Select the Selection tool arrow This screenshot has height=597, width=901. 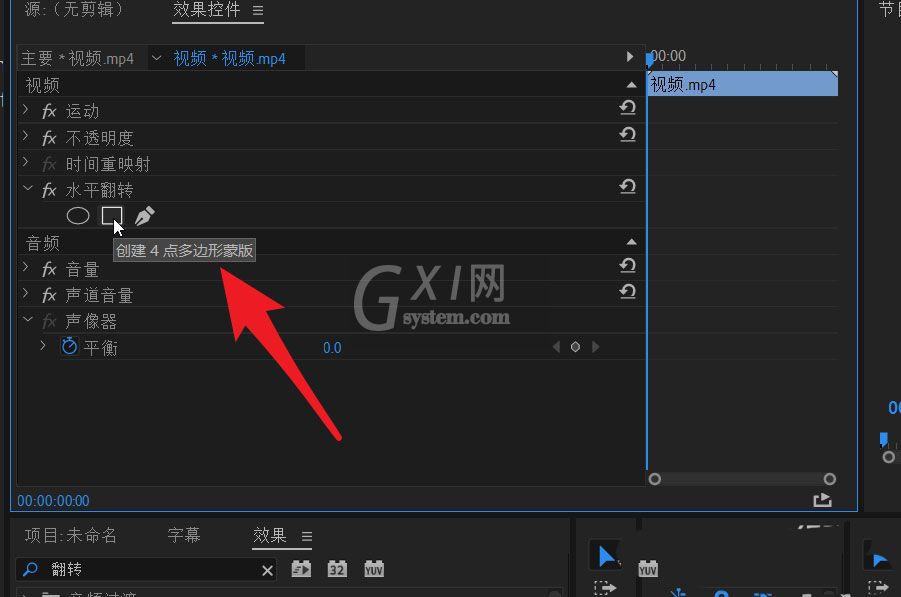[606, 556]
